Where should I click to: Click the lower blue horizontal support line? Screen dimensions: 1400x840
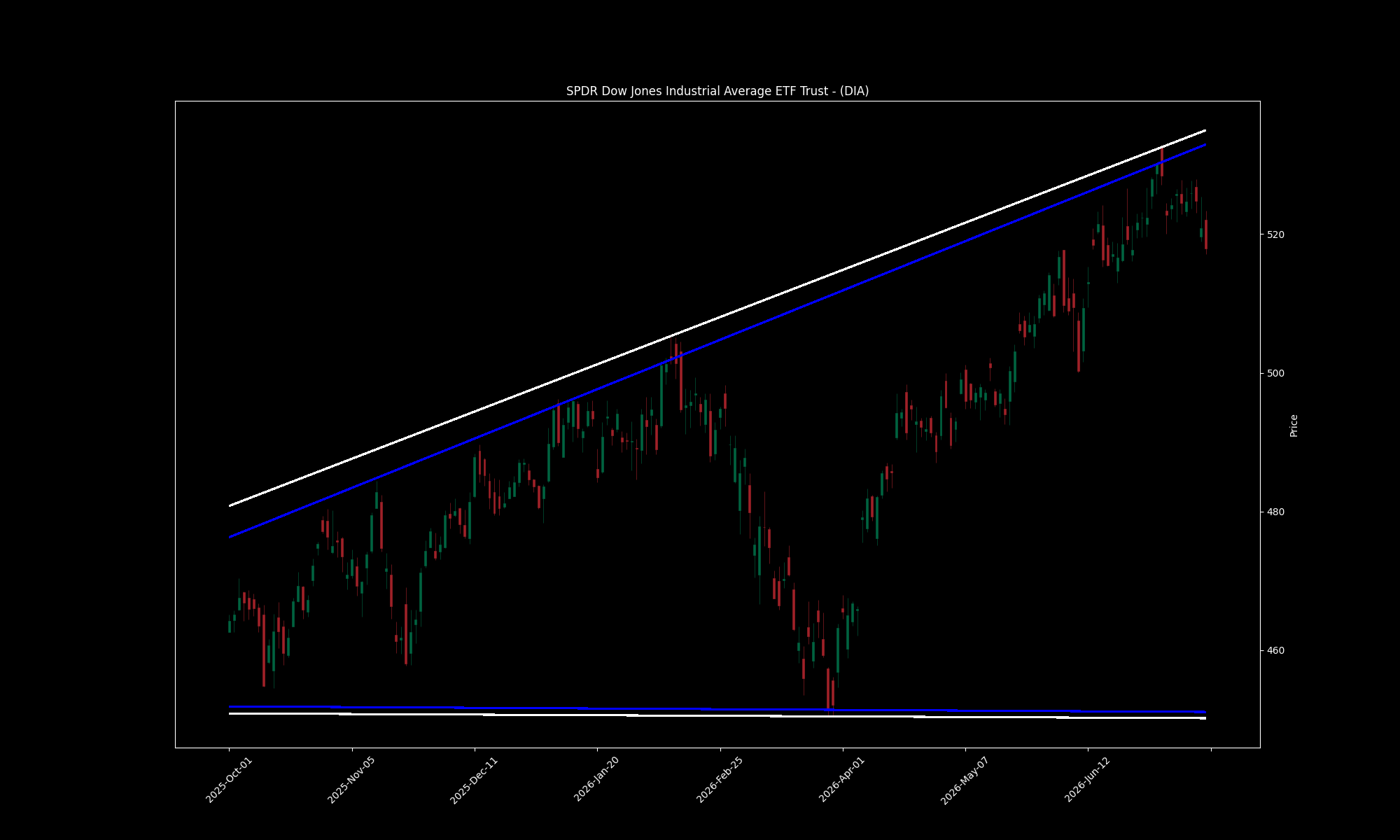pos(717,709)
